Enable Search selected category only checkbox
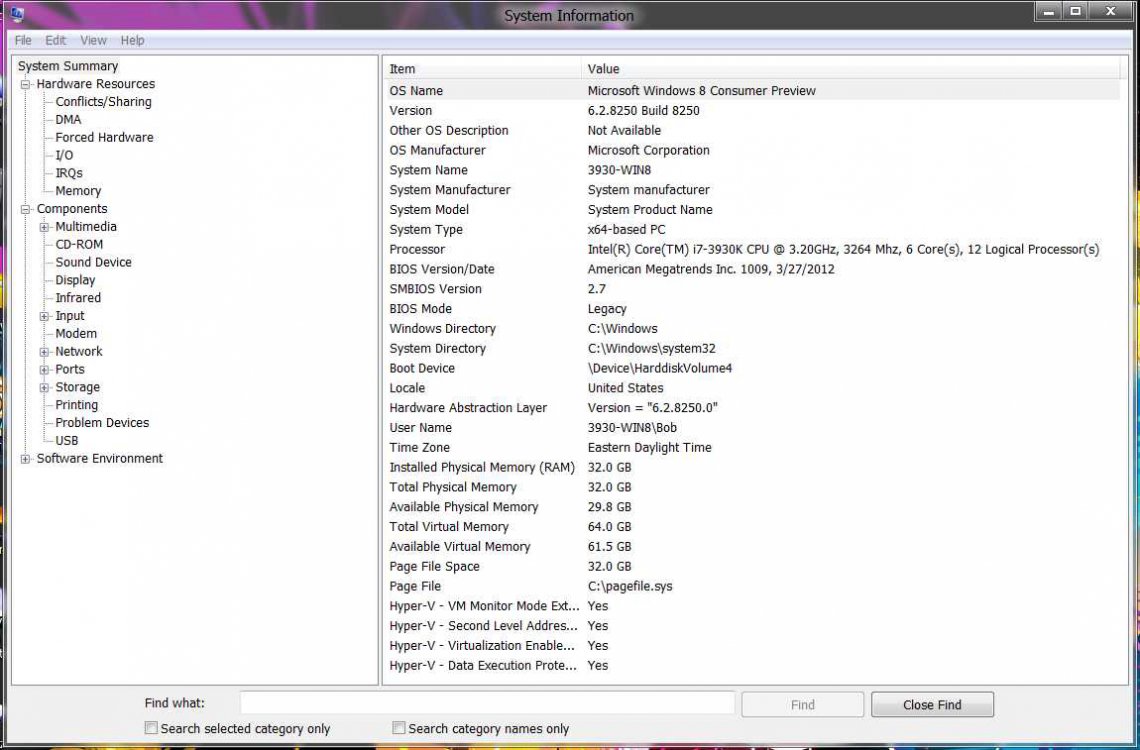This screenshot has height=750, width=1140. point(151,727)
